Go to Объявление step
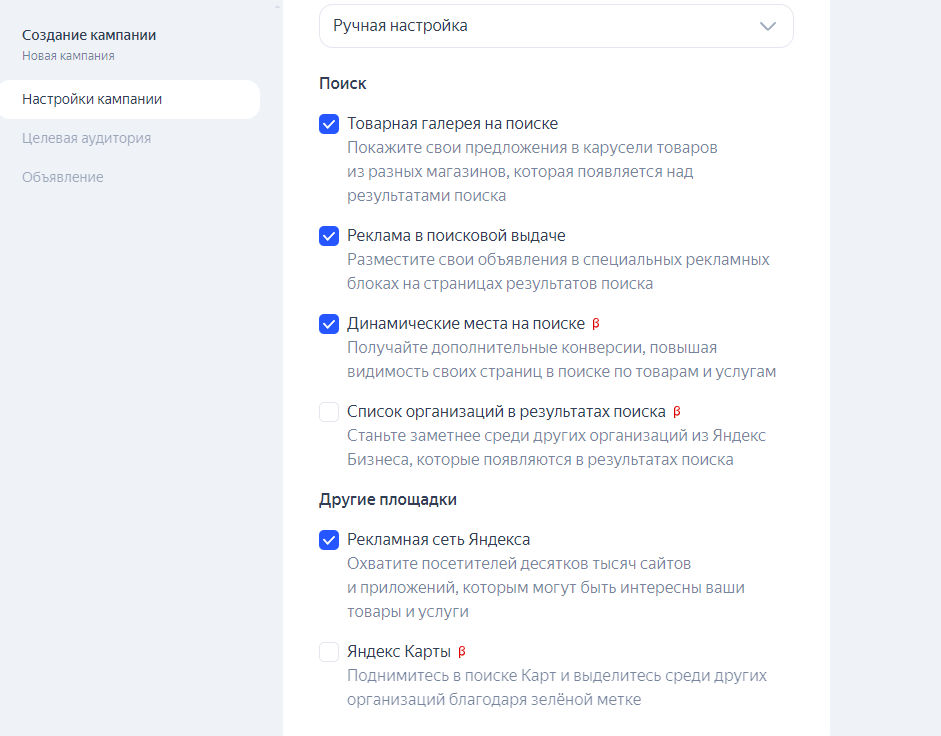The image size is (941, 736). pos(62,177)
